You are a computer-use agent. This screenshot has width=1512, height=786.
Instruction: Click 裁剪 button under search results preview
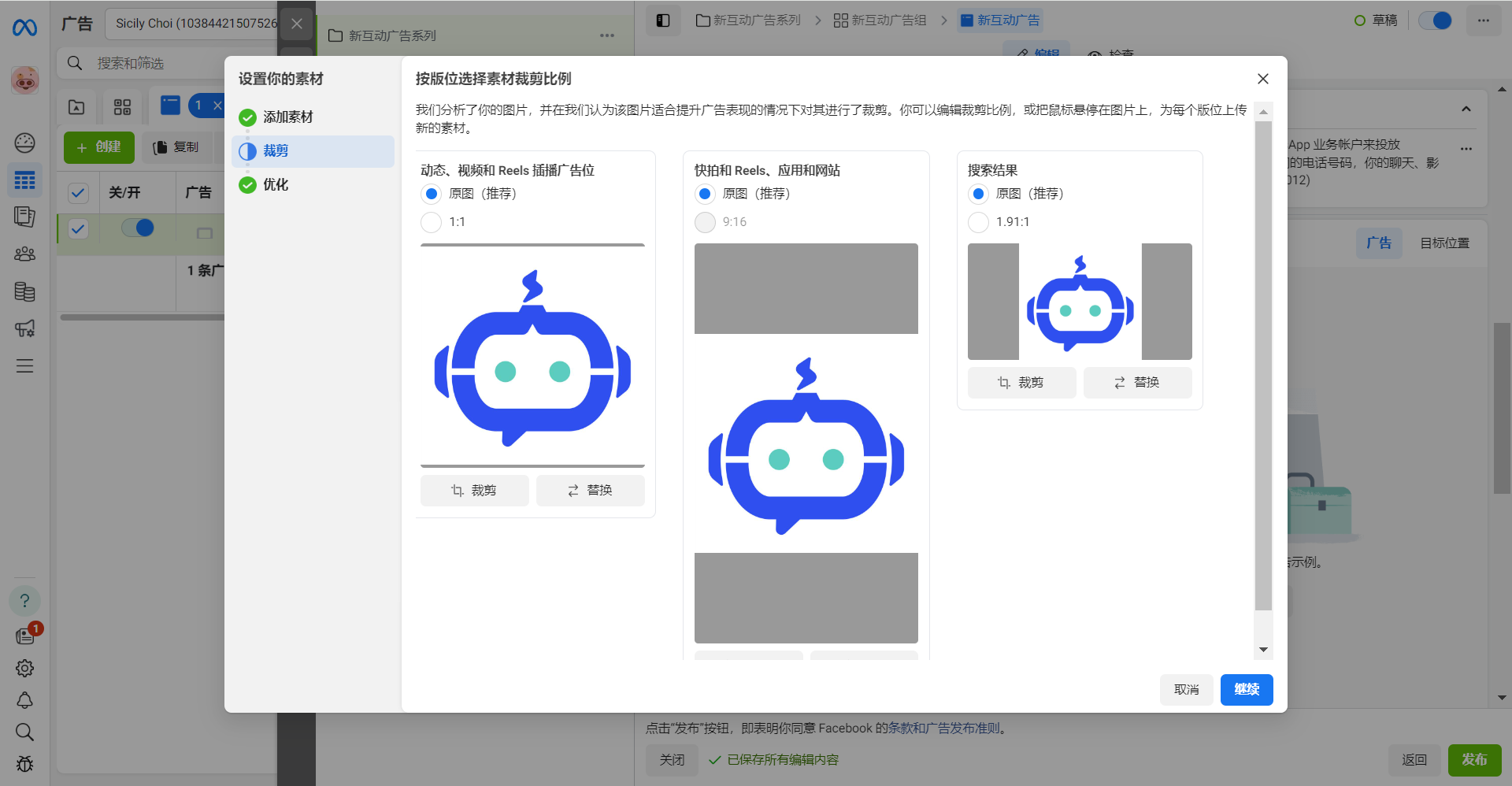pos(1021,383)
